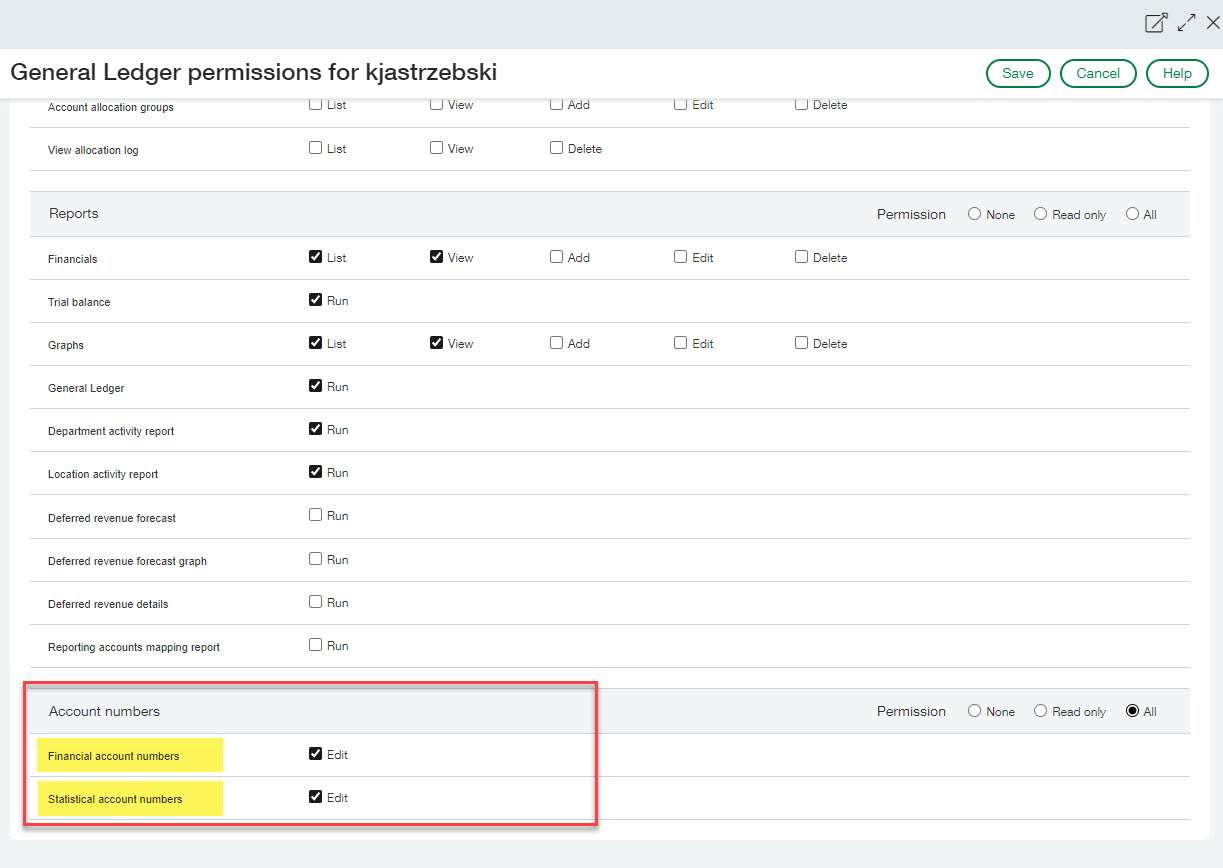Select Read only permission for Reports
Viewport: 1223px width, 868px height.
[x=1040, y=214]
